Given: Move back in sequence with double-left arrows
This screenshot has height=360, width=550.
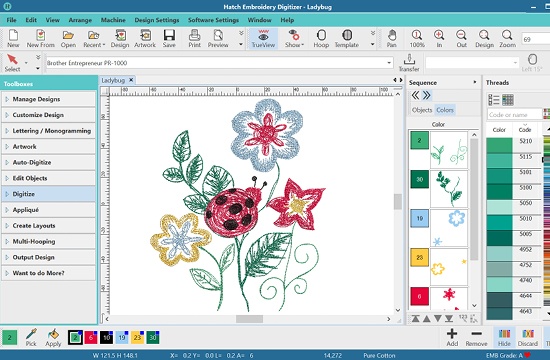Looking at the screenshot, I should click(x=415, y=95).
